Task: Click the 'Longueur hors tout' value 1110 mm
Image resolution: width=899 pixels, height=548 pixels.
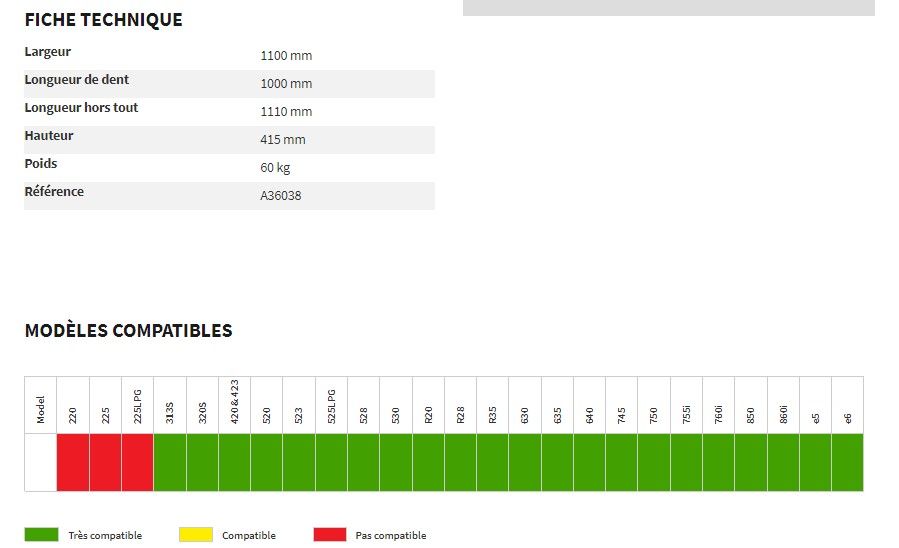Action: (286, 112)
